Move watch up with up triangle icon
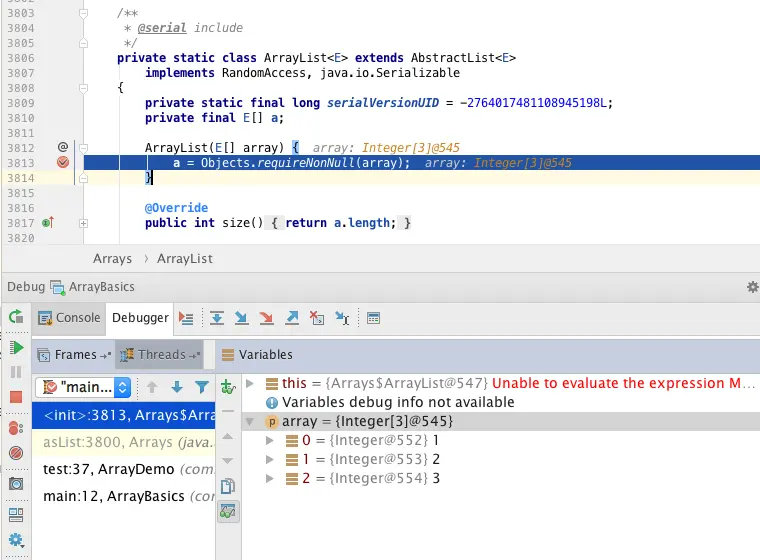 coord(228,436)
